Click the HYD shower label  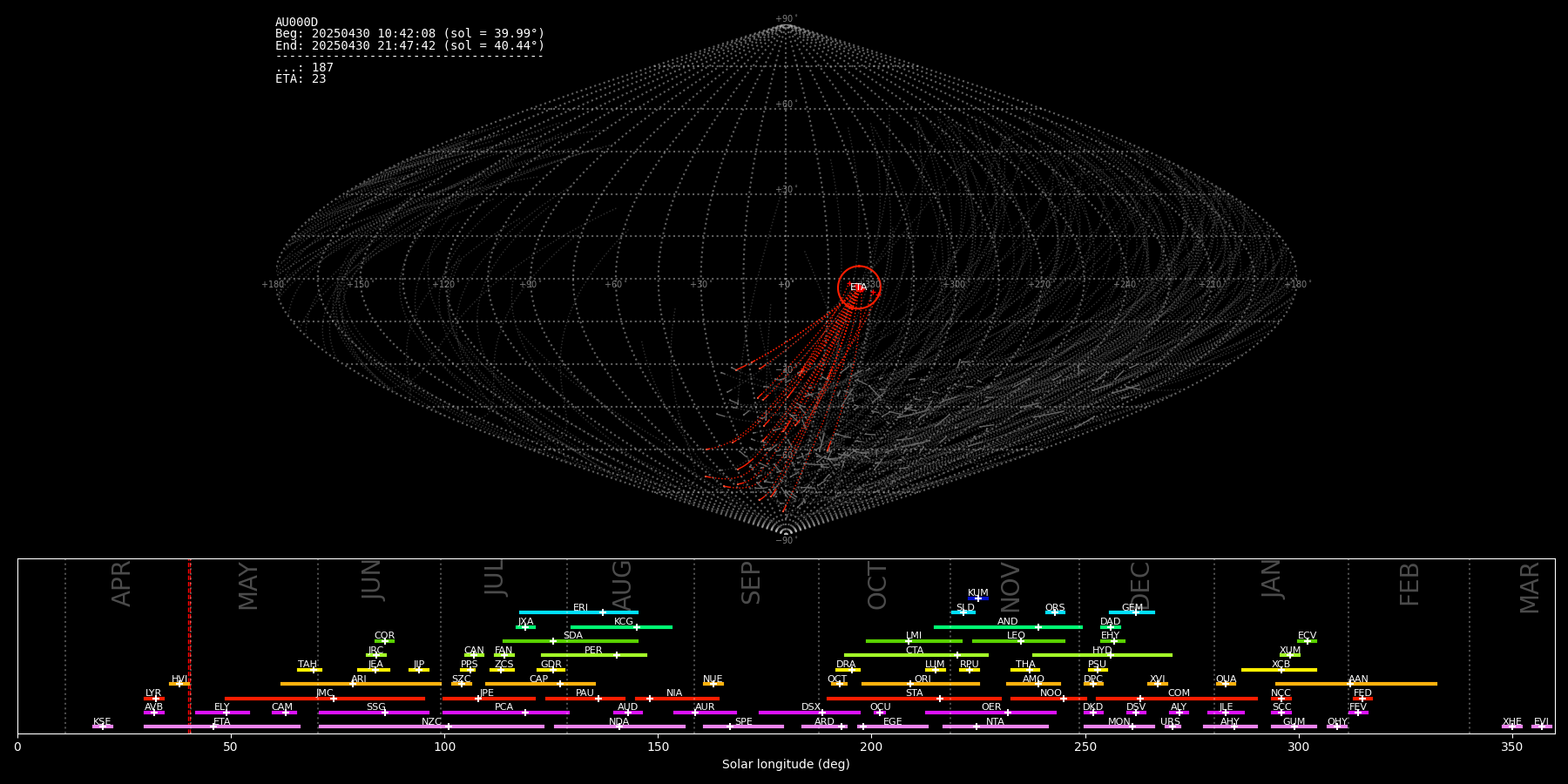click(x=1103, y=651)
